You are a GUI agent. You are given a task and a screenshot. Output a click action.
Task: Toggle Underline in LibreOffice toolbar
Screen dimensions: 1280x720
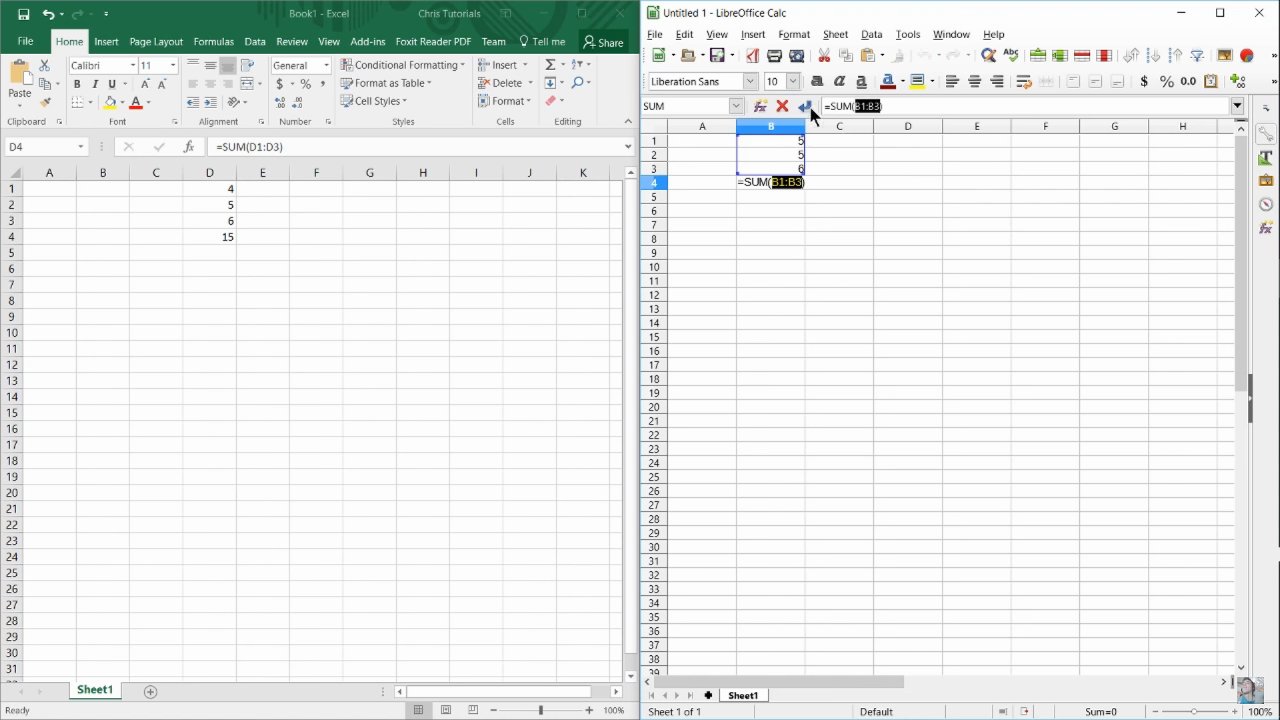(861, 81)
